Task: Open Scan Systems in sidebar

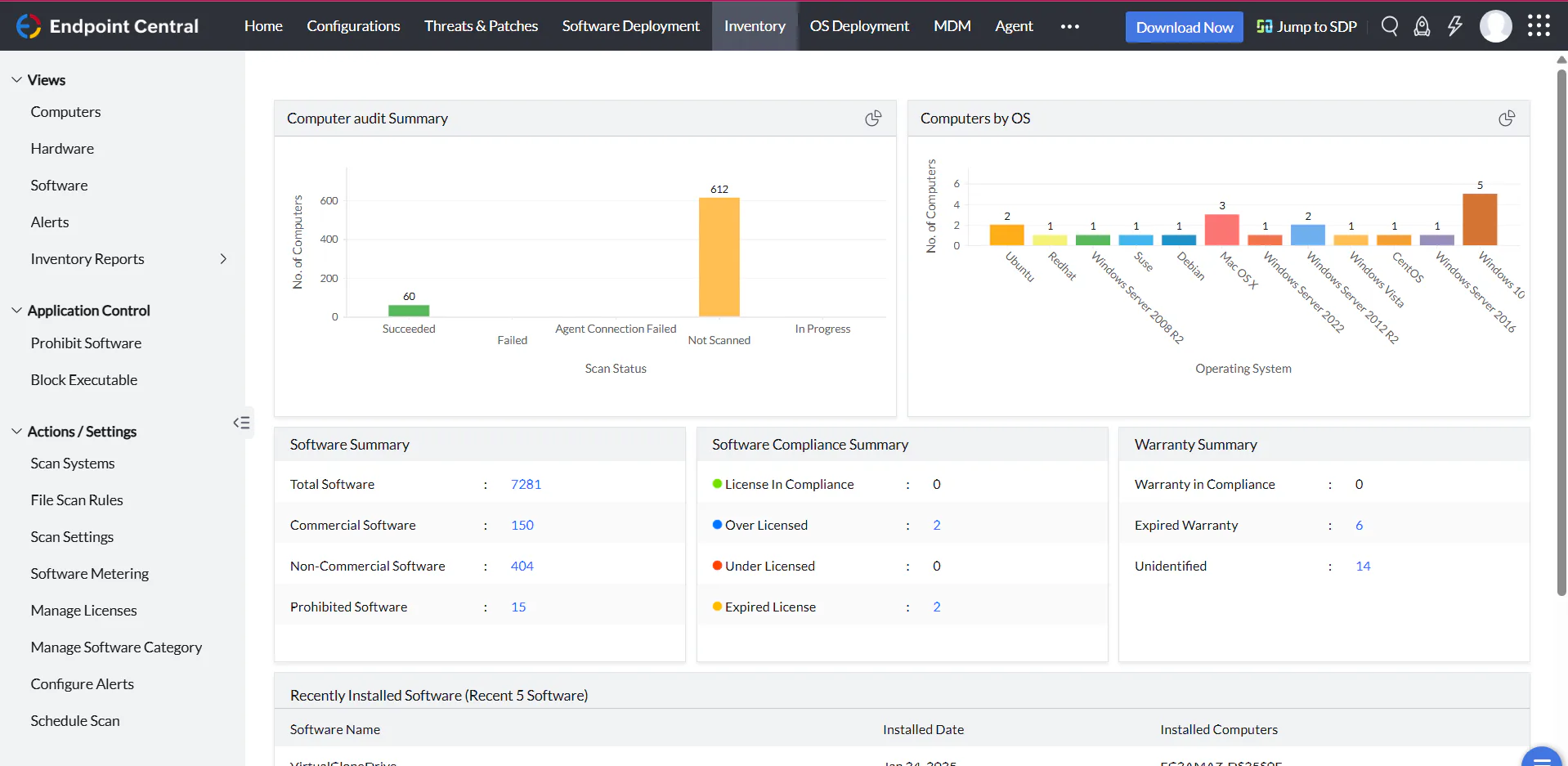Action: (x=73, y=464)
